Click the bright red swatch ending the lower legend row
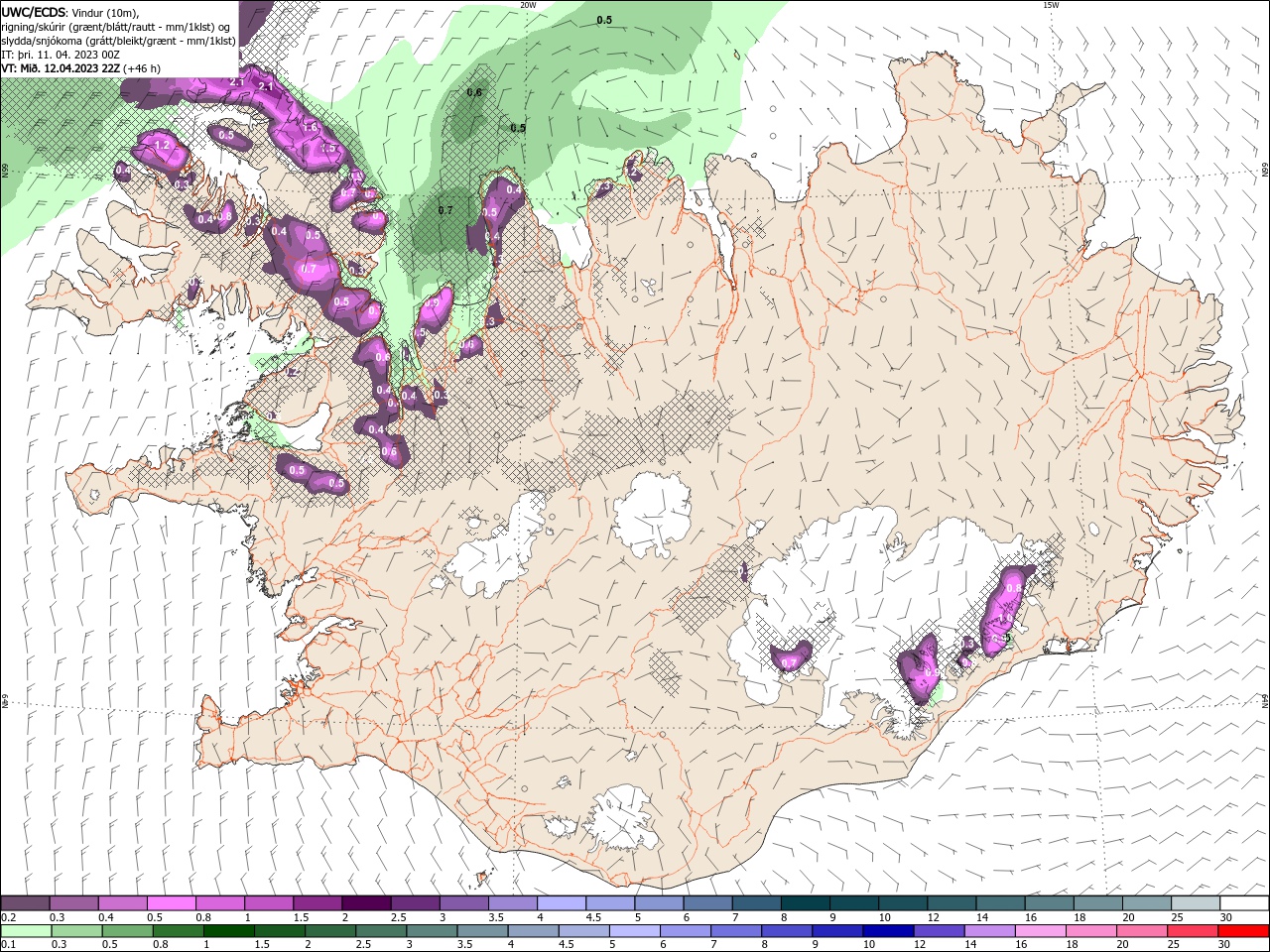This screenshot has width=1270, height=952. click(x=1244, y=931)
